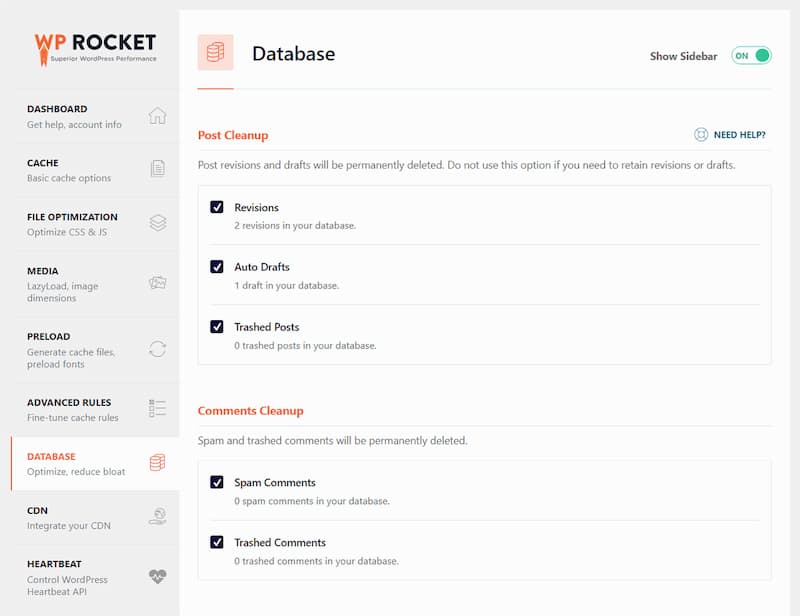Click the Show Sidebar label text
Image resolution: width=800 pixels, height=616 pixels.
pos(683,56)
